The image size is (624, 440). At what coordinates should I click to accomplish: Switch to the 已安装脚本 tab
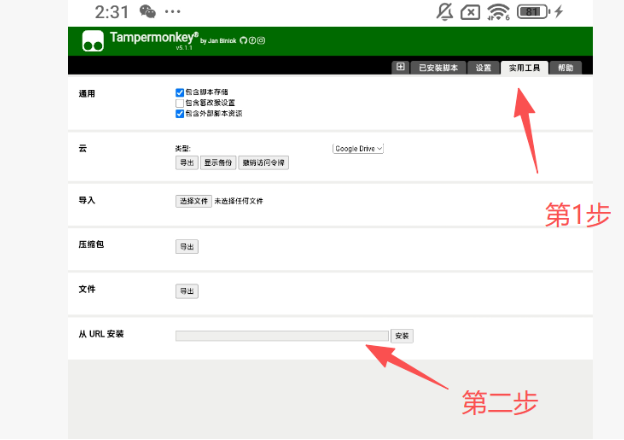pyautogui.click(x=438, y=68)
